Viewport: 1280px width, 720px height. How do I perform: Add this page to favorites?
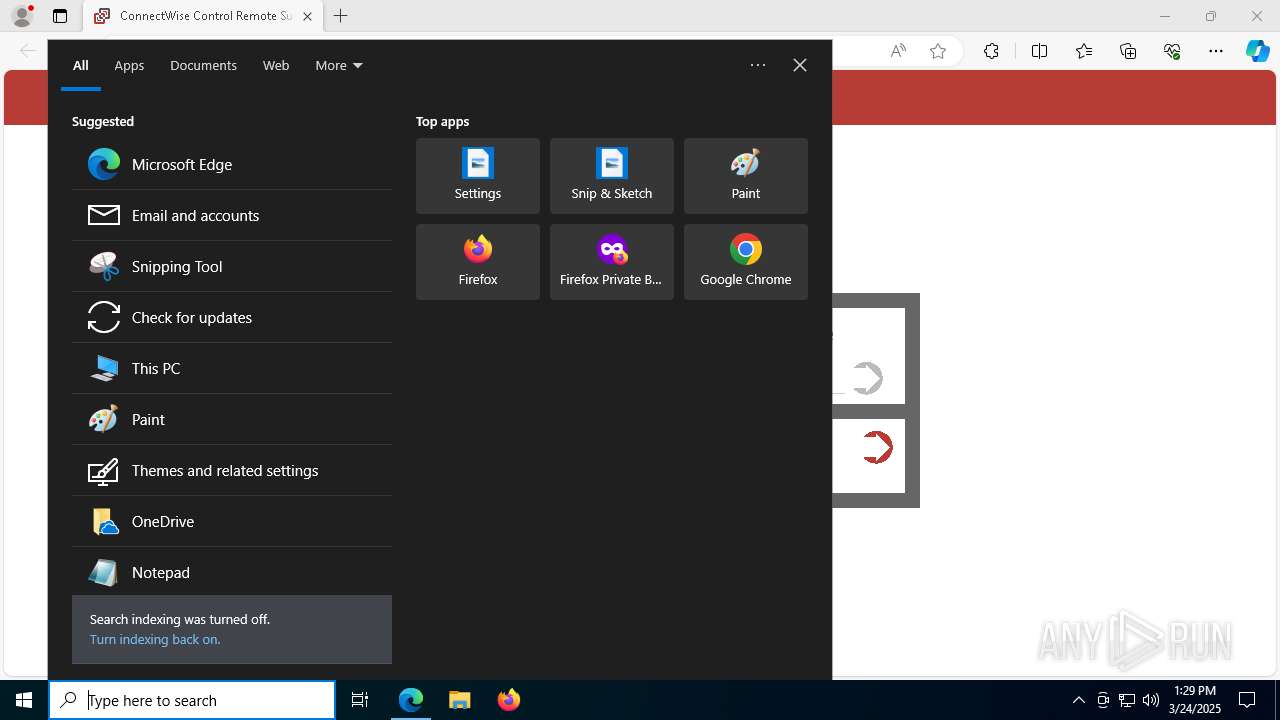click(x=938, y=51)
